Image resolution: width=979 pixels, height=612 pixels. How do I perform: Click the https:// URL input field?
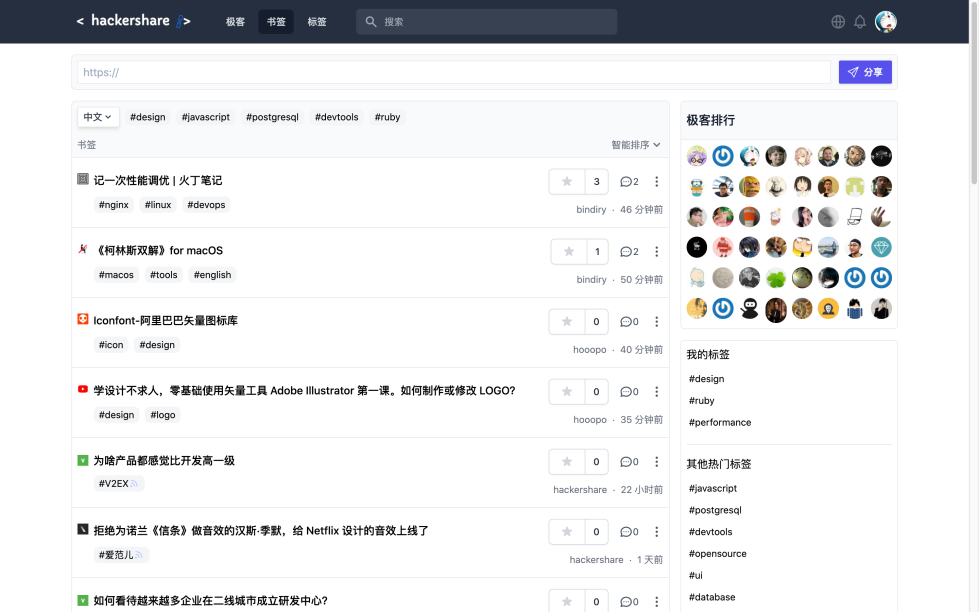coord(454,72)
